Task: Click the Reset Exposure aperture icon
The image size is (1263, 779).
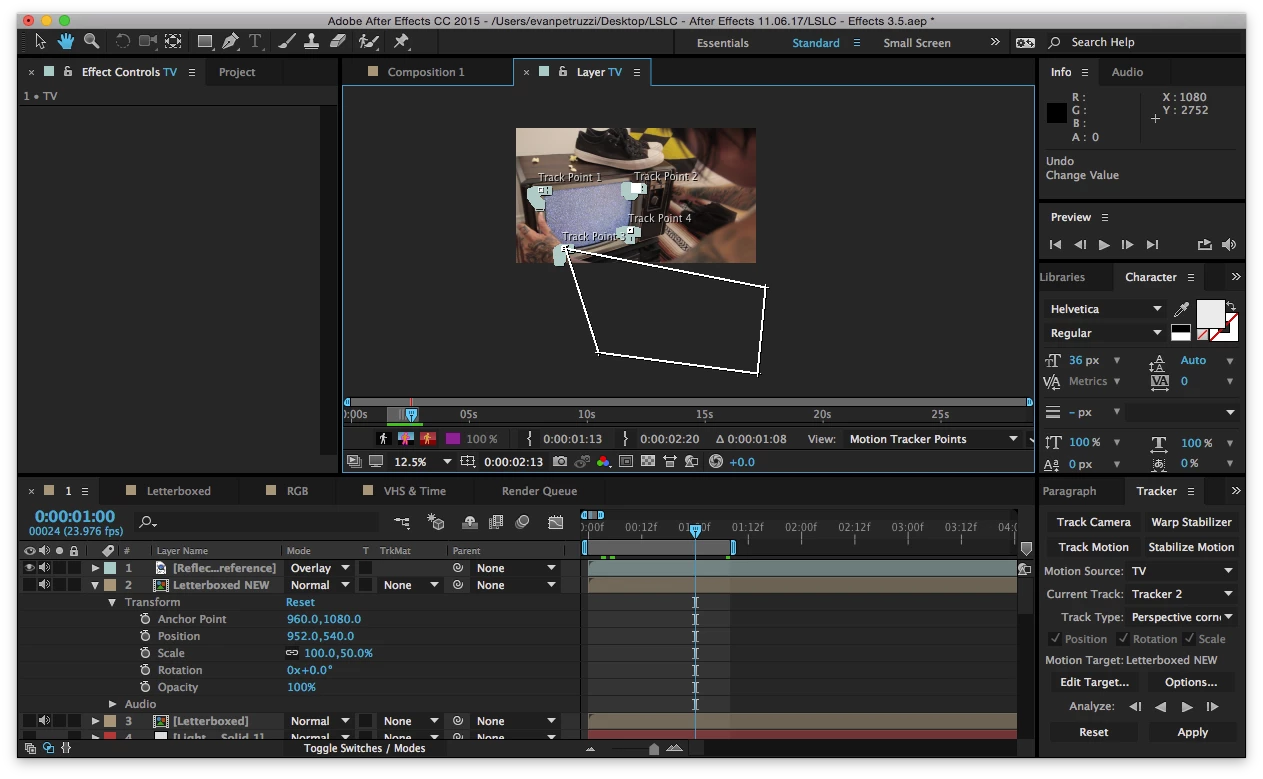Action: [715, 461]
